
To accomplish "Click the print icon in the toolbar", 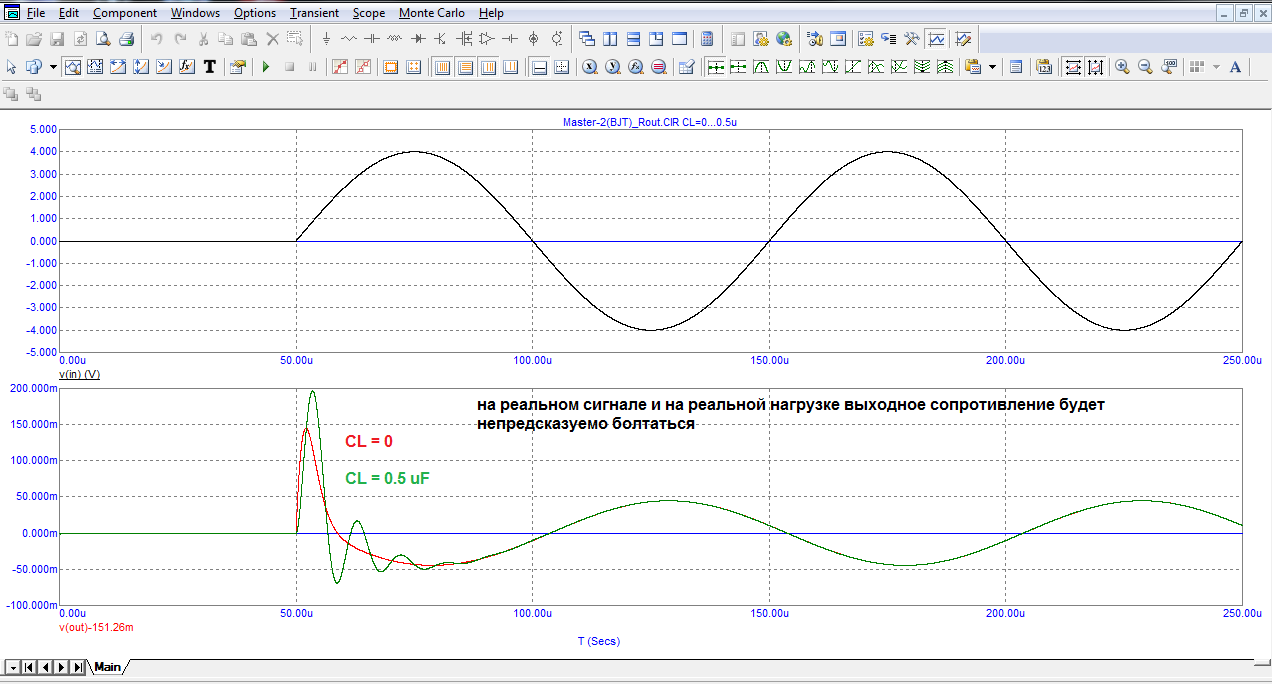I will tap(126, 39).
